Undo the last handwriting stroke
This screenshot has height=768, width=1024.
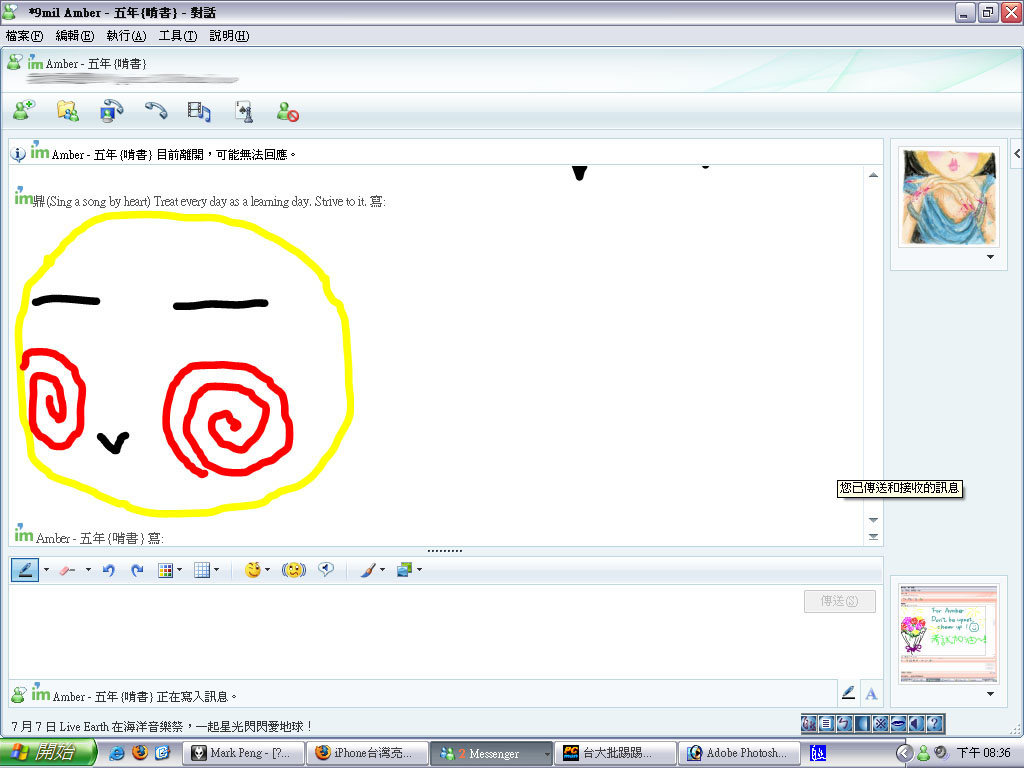[x=108, y=570]
